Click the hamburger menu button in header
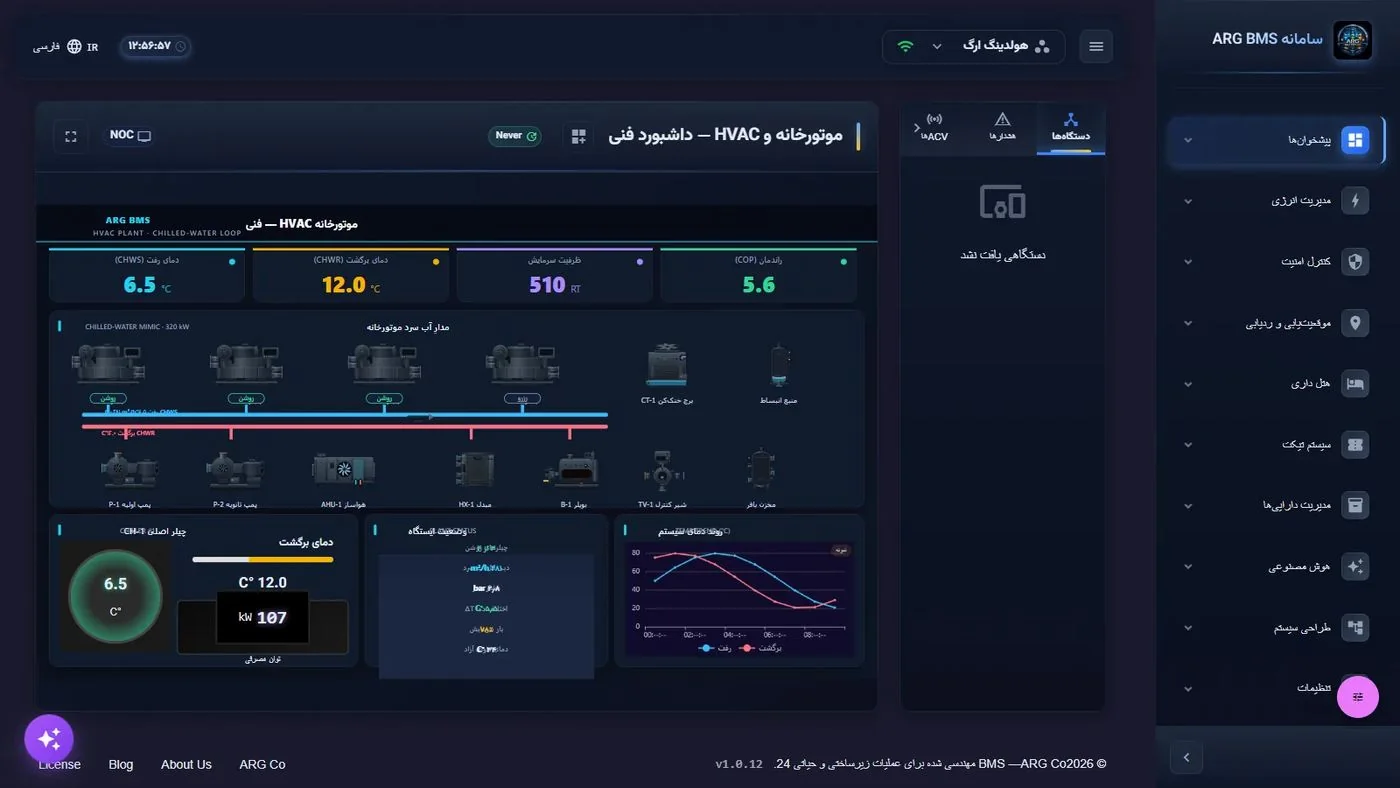 coord(1096,46)
